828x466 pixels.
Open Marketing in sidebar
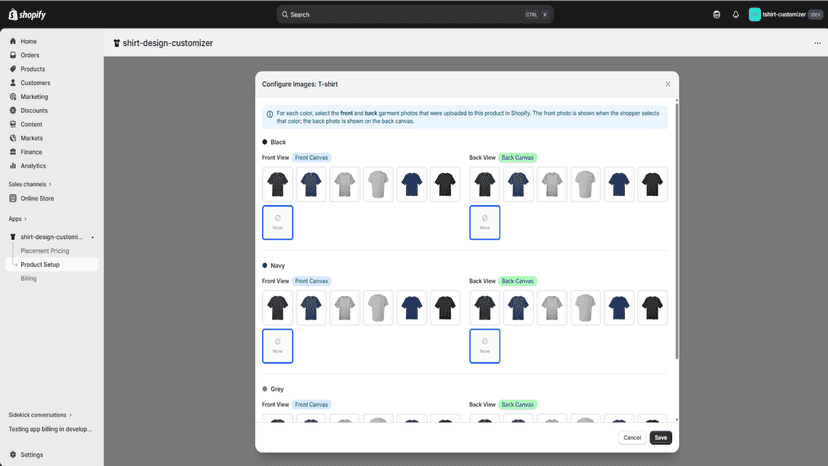tap(34, 97)
